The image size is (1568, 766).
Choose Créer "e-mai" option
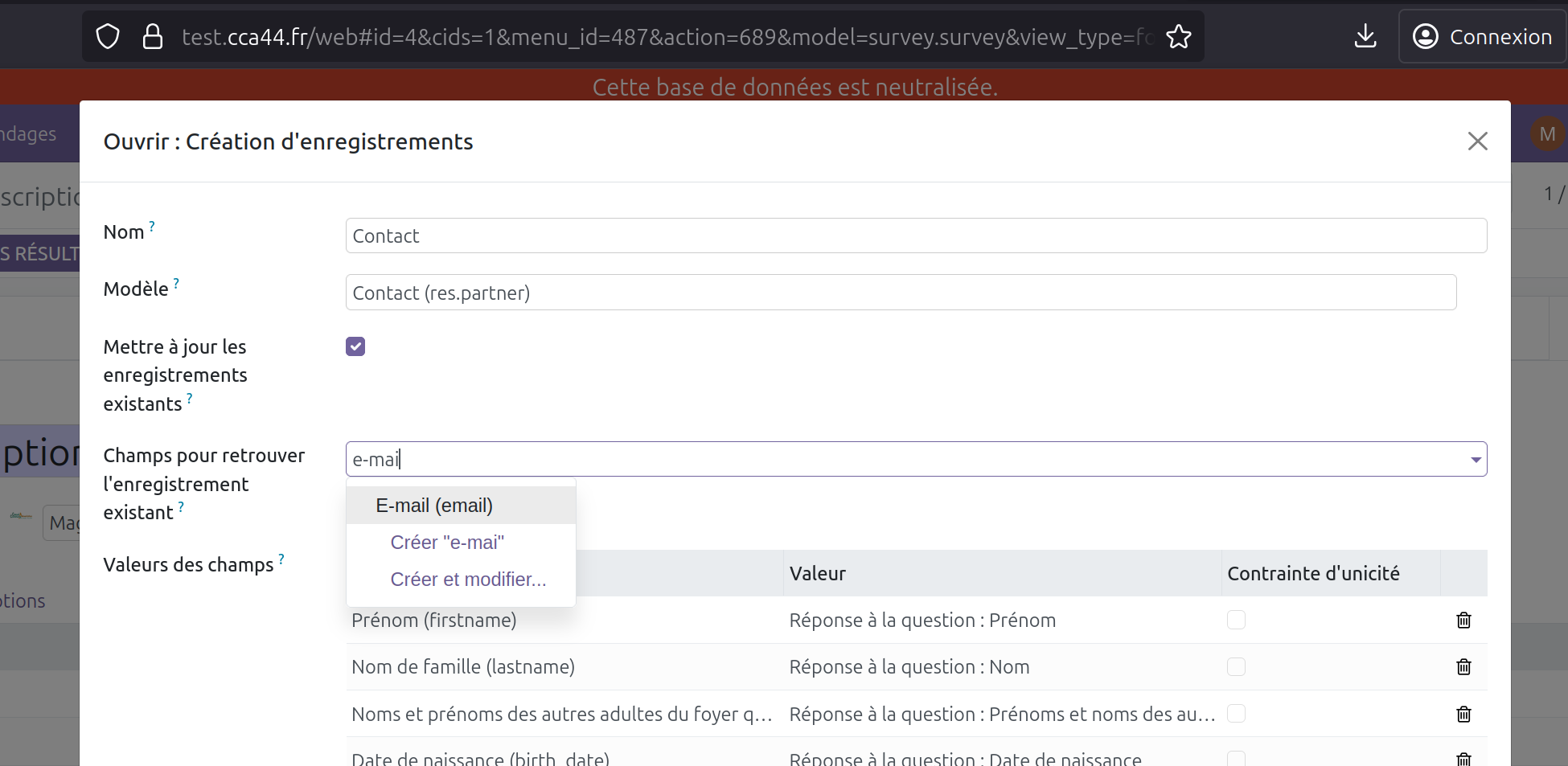tap(447, 543)
